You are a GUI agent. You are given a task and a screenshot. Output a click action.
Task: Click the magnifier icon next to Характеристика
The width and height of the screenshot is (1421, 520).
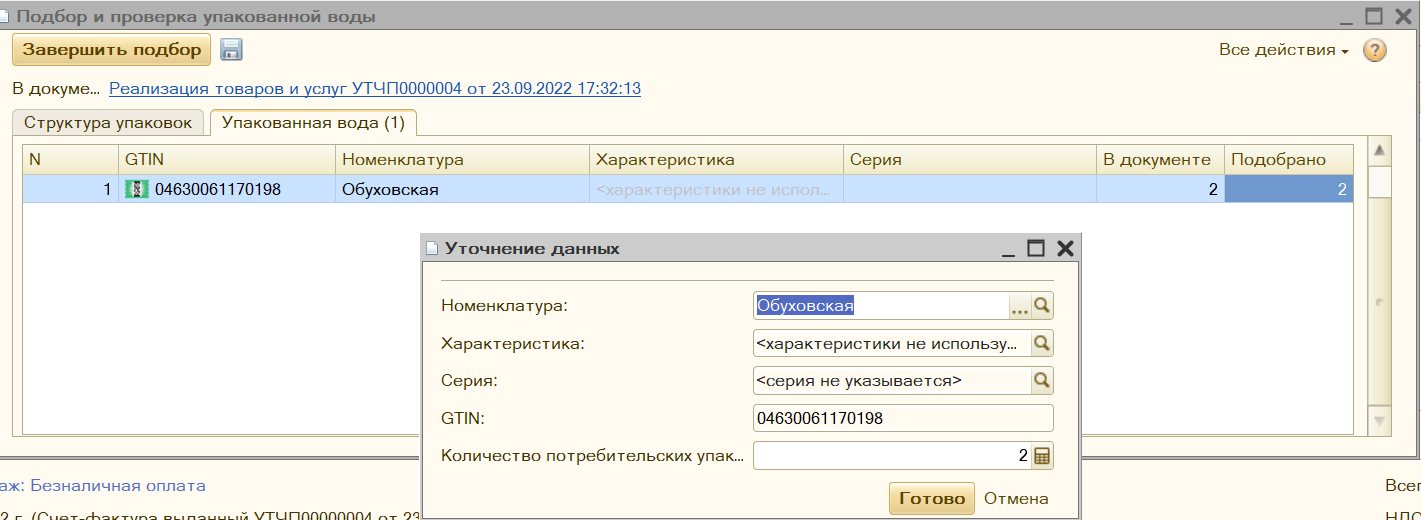1042,344
